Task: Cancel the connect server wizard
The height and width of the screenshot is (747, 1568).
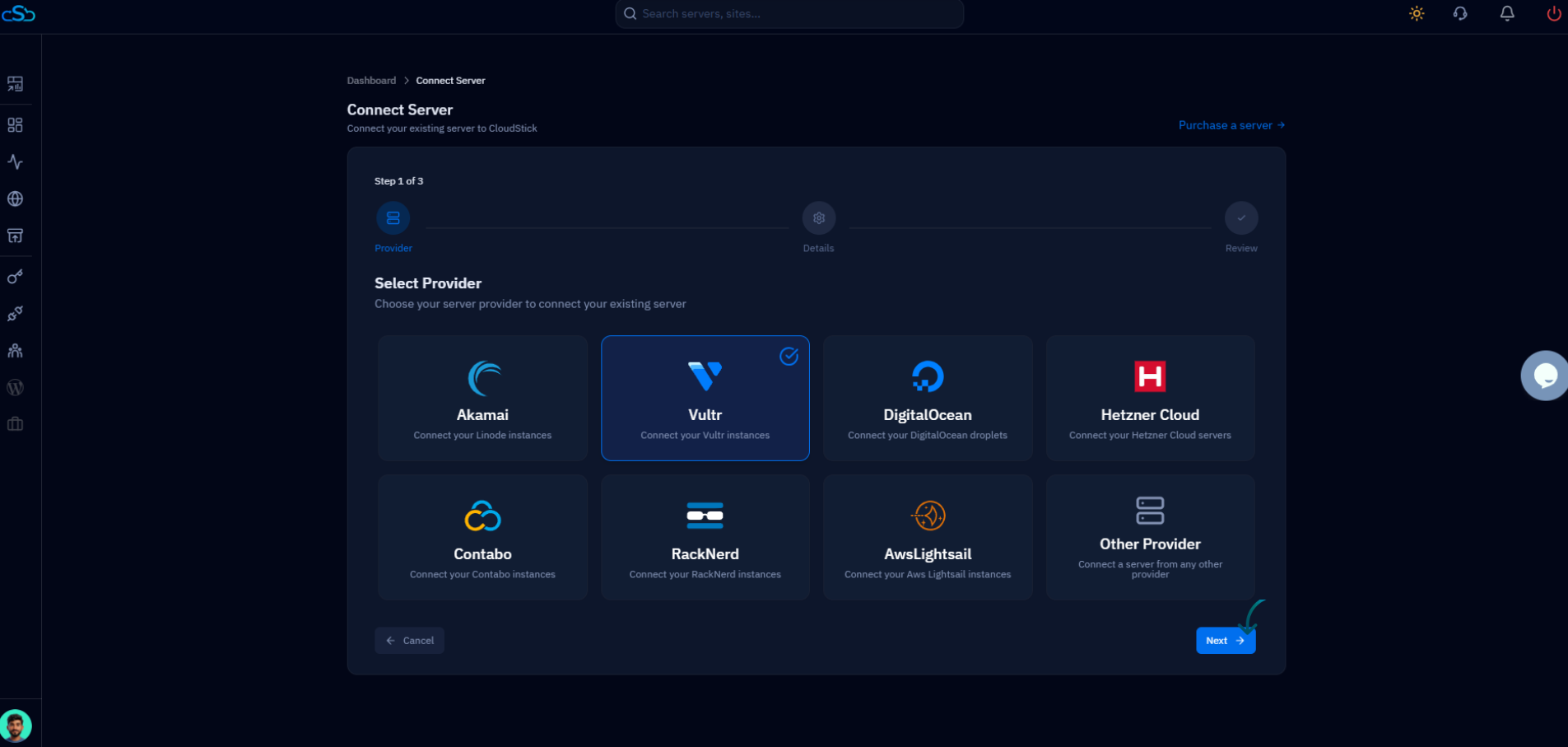Action: coord(410,641)
